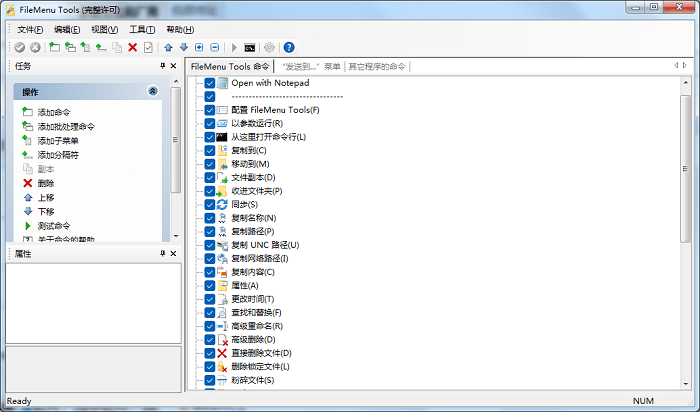Open the 视图(V) menu
The image size is (700, 412).
[x=104, y=29]
